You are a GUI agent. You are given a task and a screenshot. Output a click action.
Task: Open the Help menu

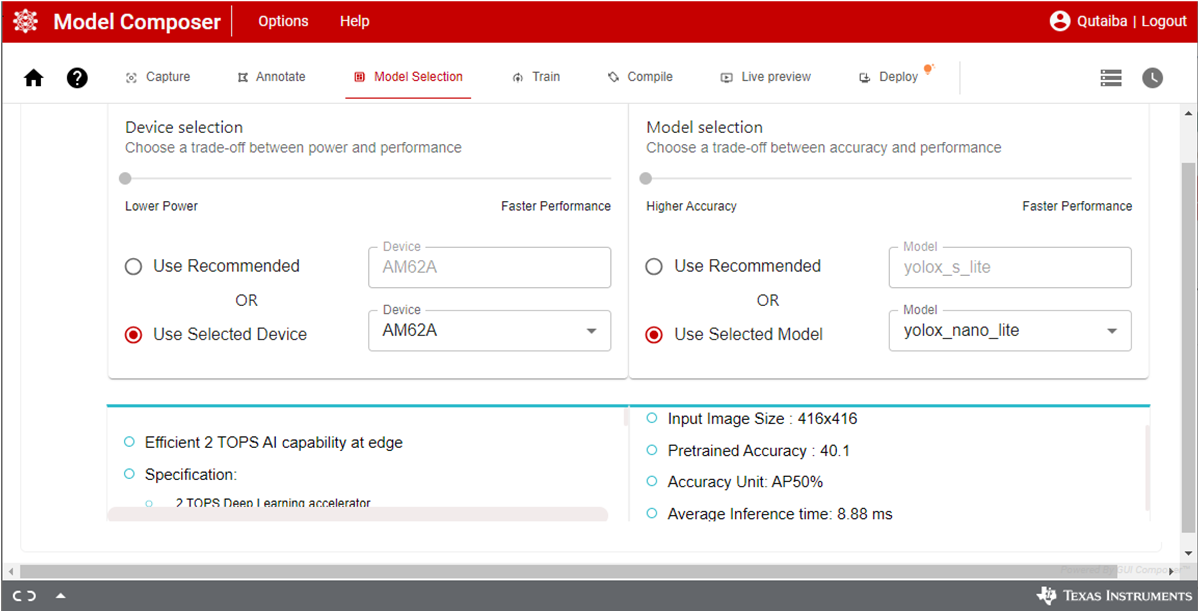tap(354, 21)
